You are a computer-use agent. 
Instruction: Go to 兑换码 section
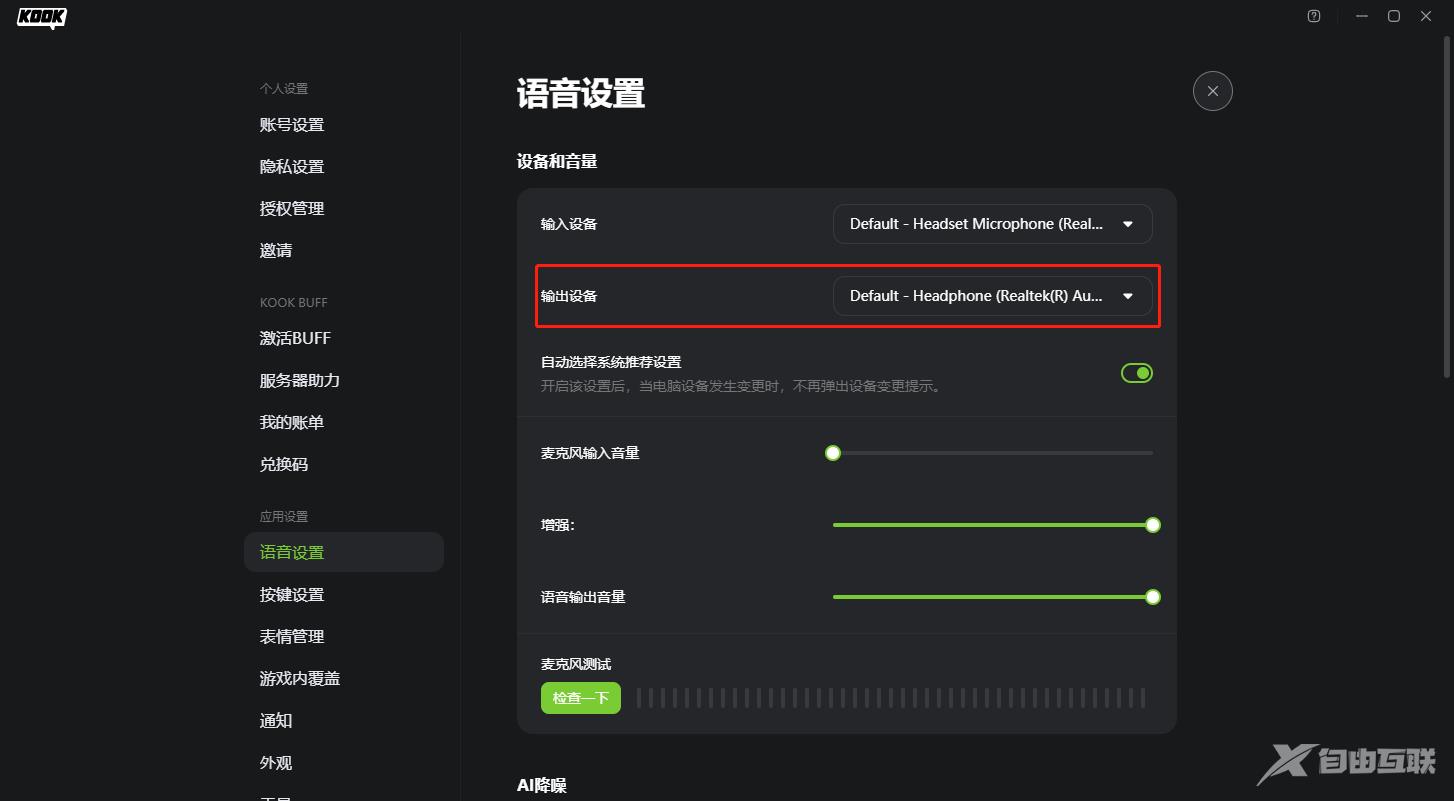point(284,465)
